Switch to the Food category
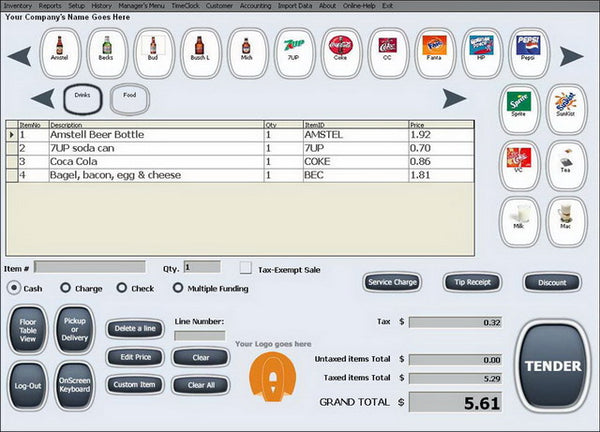Screen dimensions: 600x432 click(x=130, y=99)
